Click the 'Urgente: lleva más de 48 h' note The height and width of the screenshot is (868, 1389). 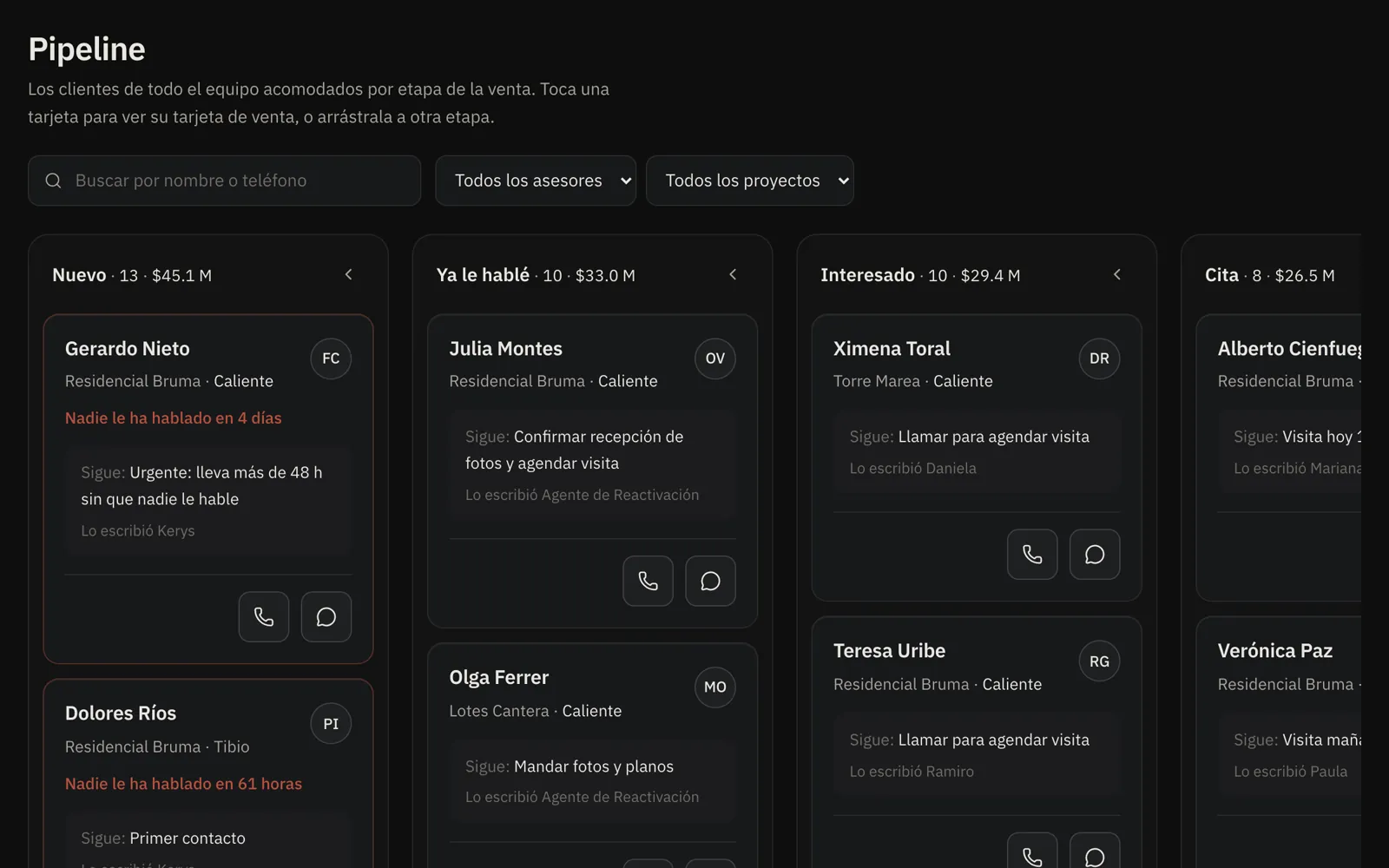(201, 486)
